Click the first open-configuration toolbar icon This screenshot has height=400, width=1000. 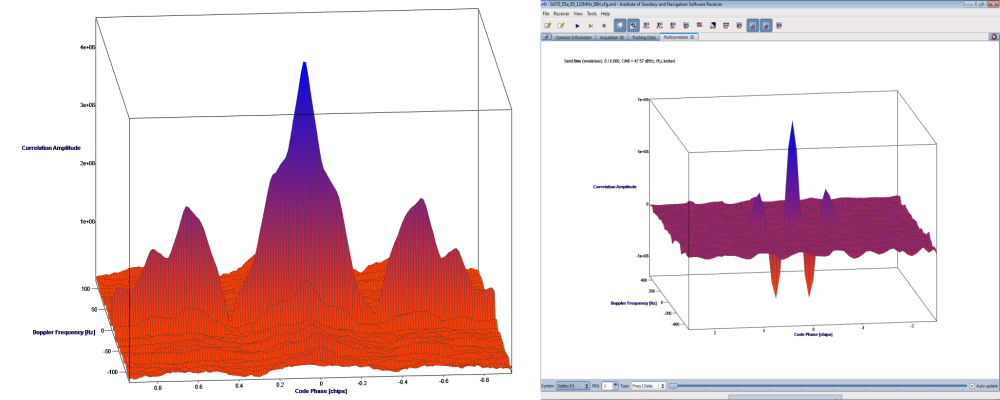point(548,26)
